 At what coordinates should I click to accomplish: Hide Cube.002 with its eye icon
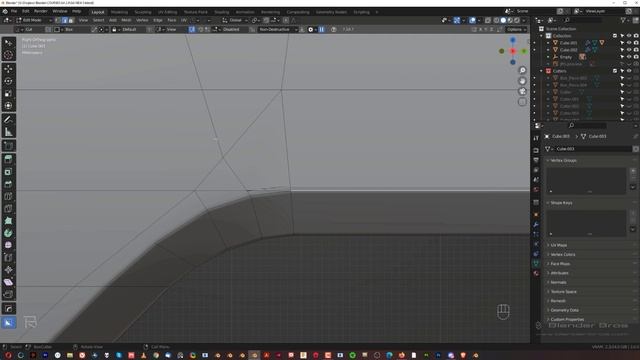pyautogui.click(x=629, y=50)
